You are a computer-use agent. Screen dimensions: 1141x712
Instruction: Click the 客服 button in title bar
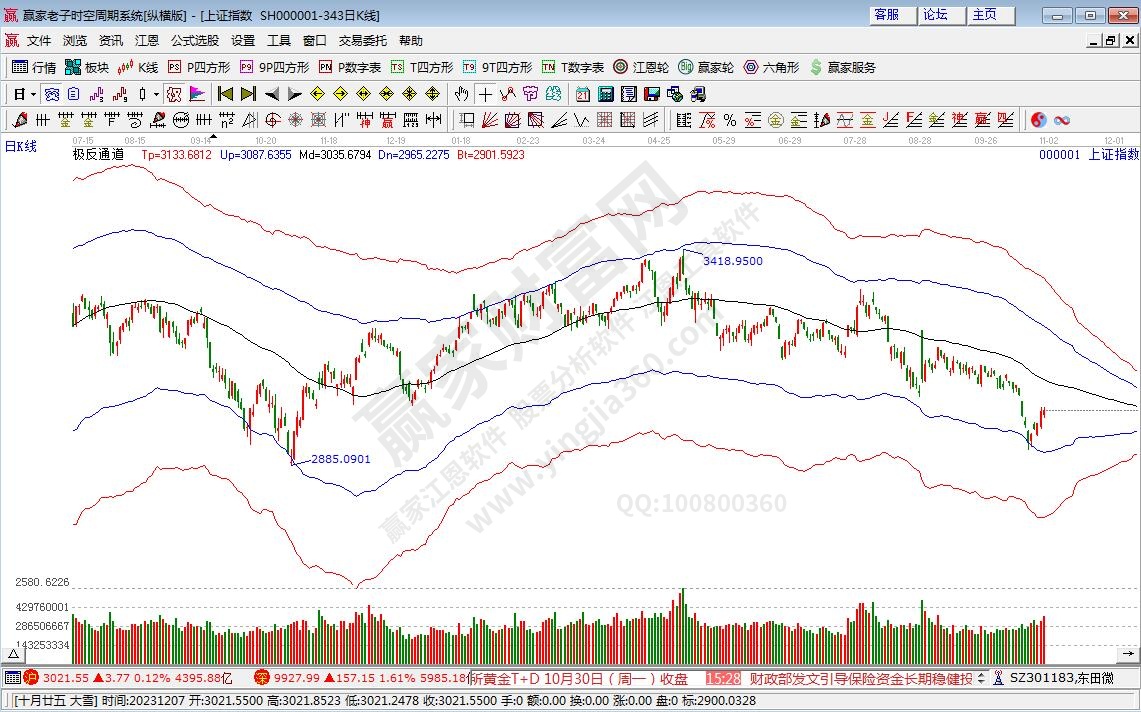[x=886, y=15]
